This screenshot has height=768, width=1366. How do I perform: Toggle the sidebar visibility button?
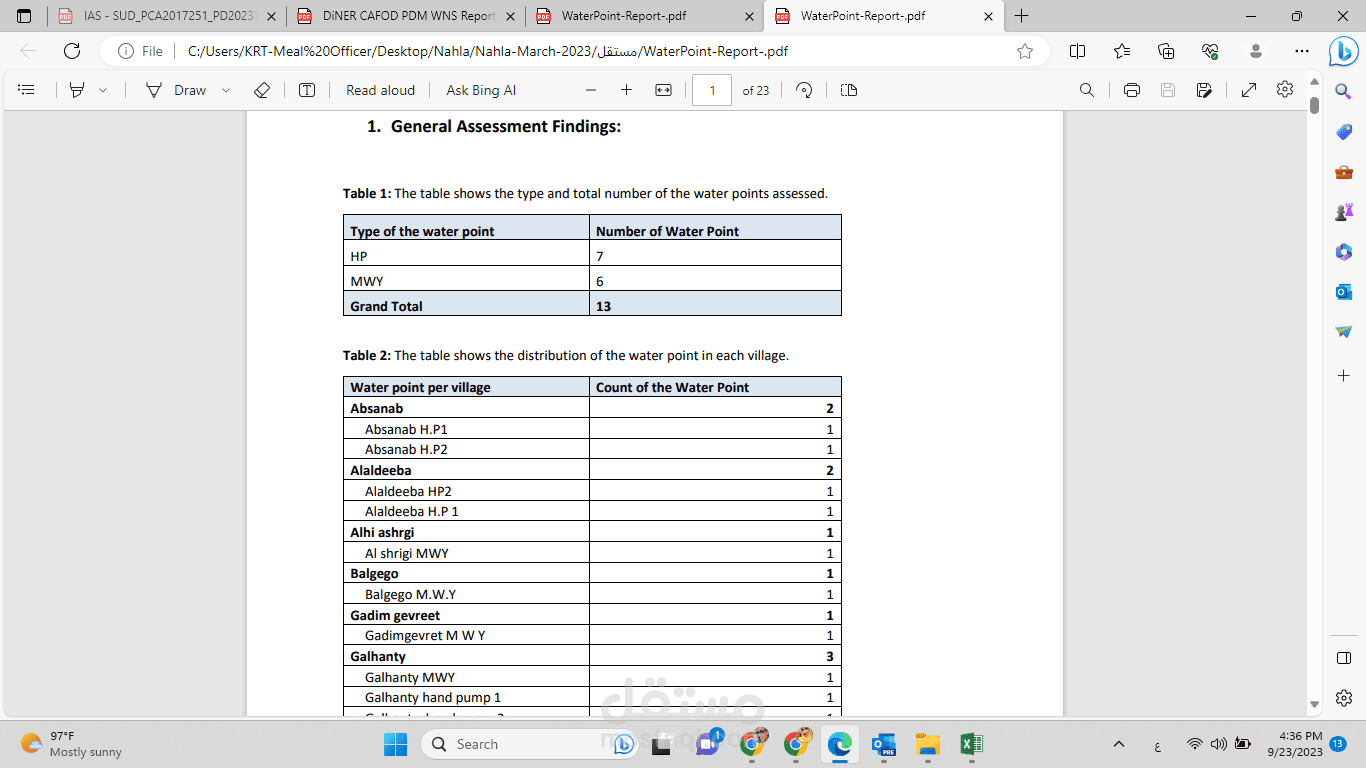coord(1344,658)
